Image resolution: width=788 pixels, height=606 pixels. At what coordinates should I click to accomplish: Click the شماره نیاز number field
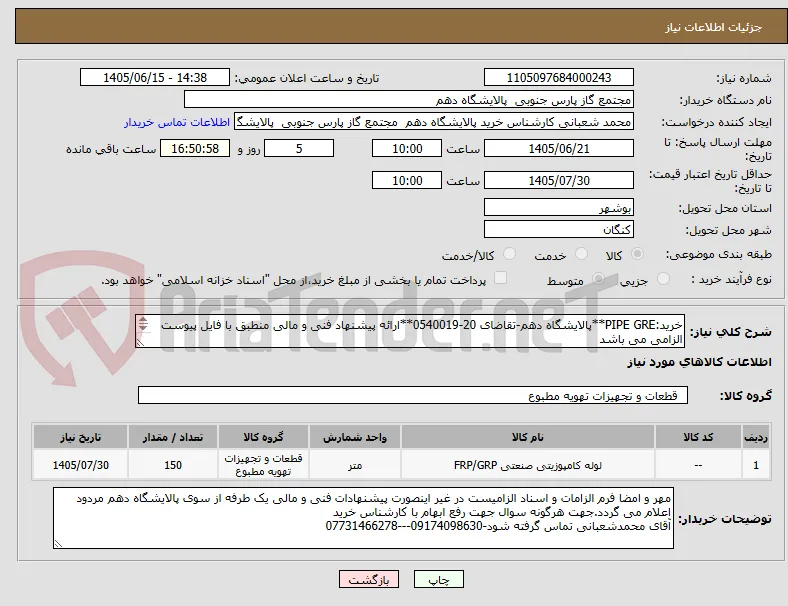[x=558, y=77]
